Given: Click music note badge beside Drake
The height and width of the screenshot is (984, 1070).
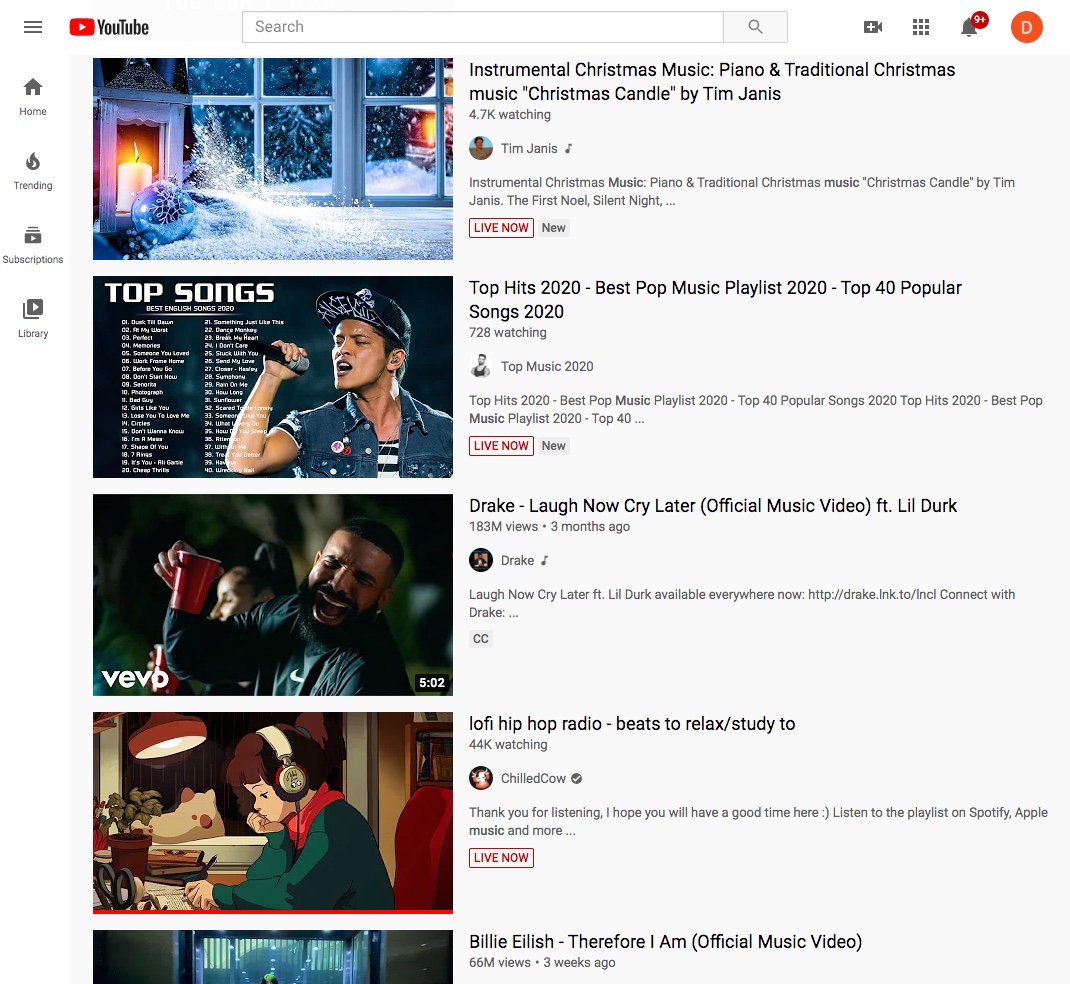Looking at the screenshot, I should click(x=545, y=560).
